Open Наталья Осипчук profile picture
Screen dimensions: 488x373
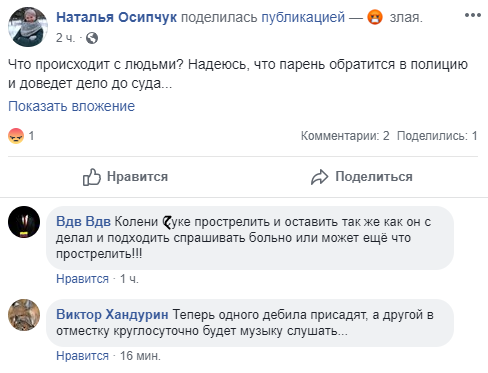28,27
